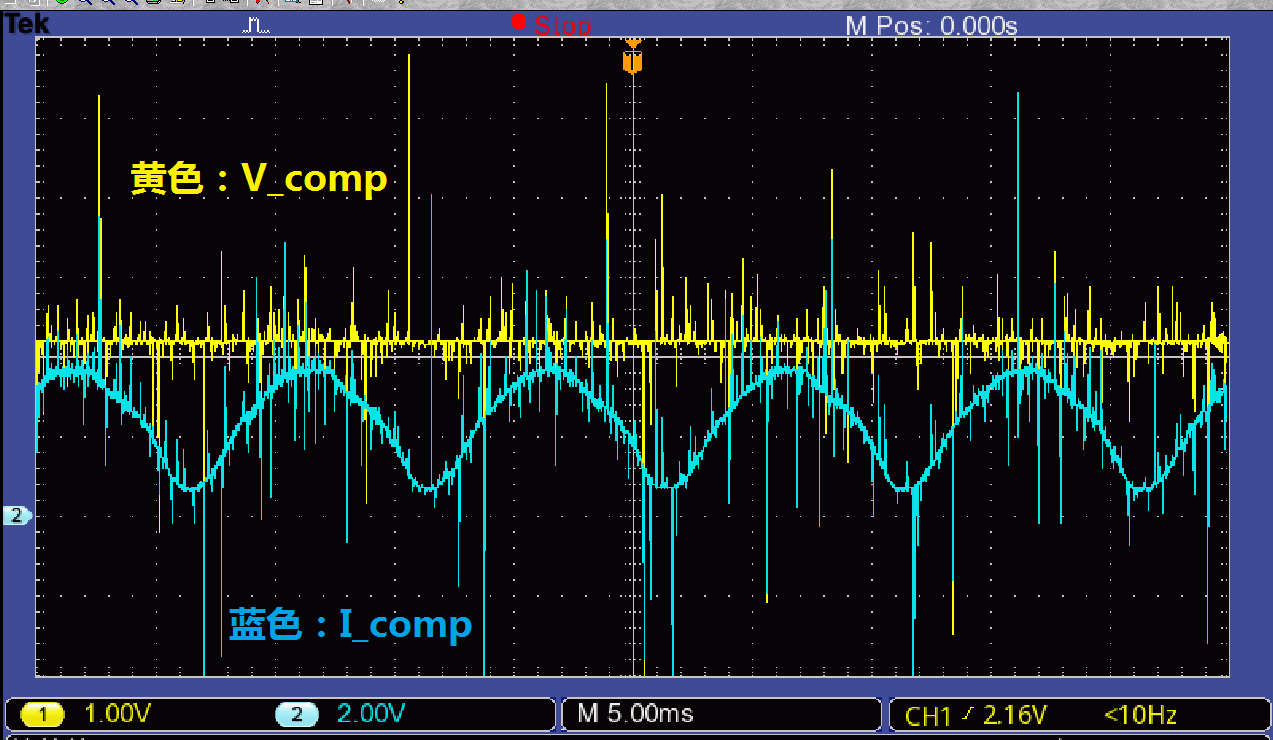
Task: Click the channel 2 ground reference marker
Action: (x=16, y=516)
